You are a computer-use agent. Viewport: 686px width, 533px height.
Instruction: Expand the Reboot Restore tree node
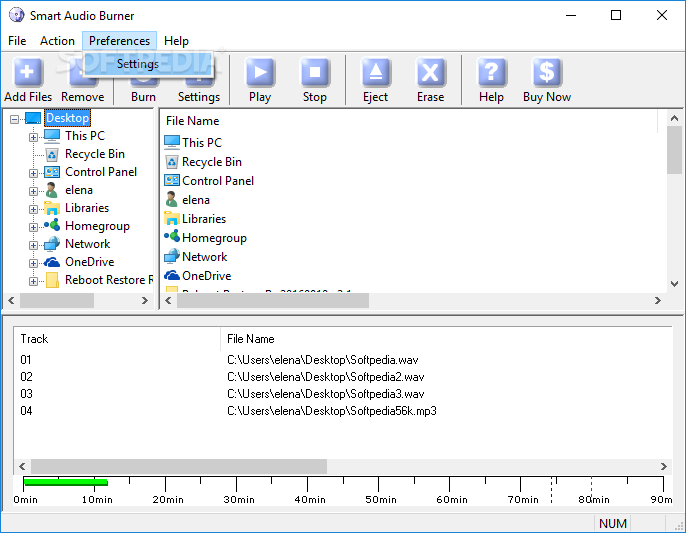click(33, 281)
